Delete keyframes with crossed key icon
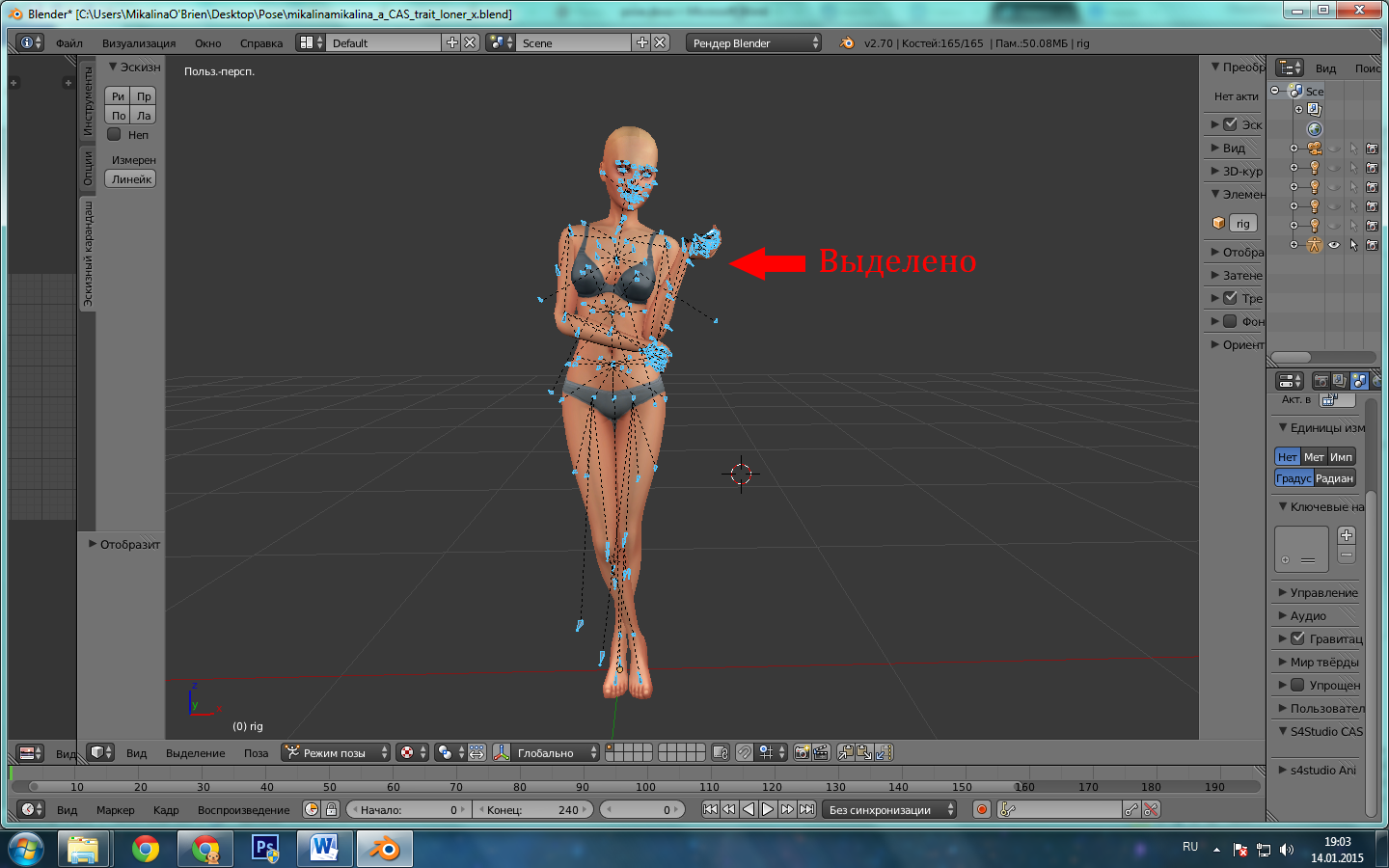Viewport: 1389px width, 868px height. pos(1151,809)
